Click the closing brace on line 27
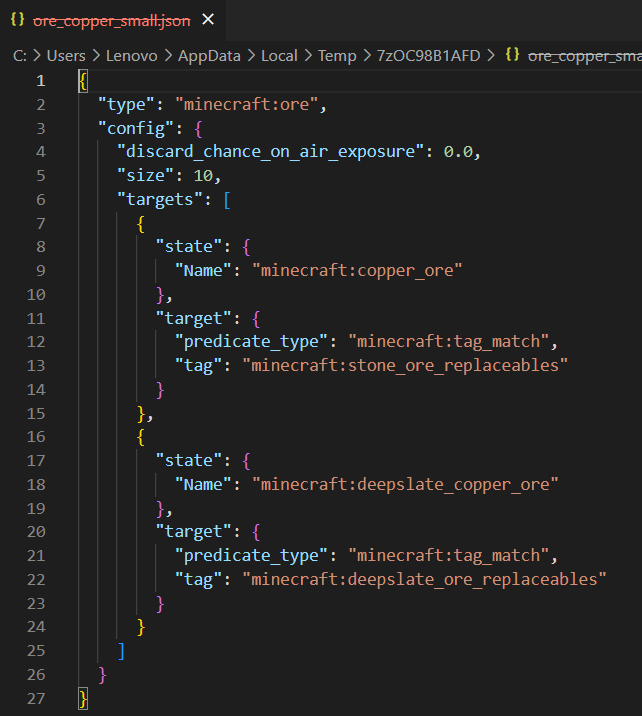 [83, 698]
